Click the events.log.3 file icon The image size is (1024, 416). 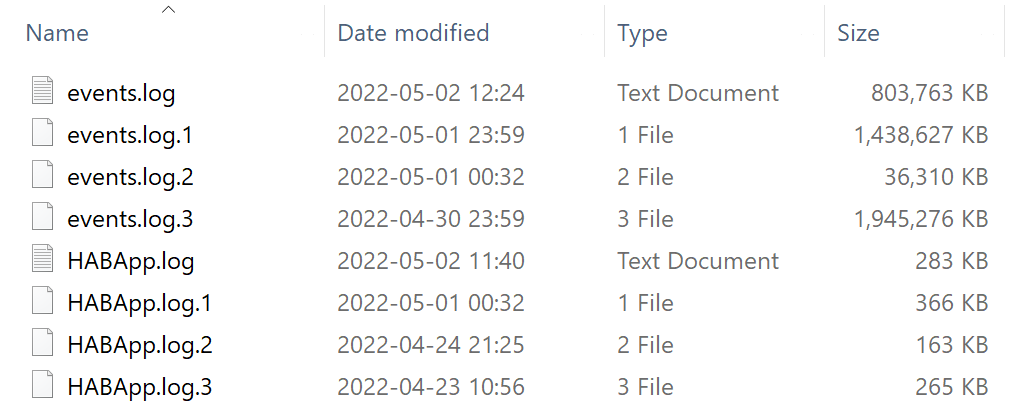coord(42,219)
